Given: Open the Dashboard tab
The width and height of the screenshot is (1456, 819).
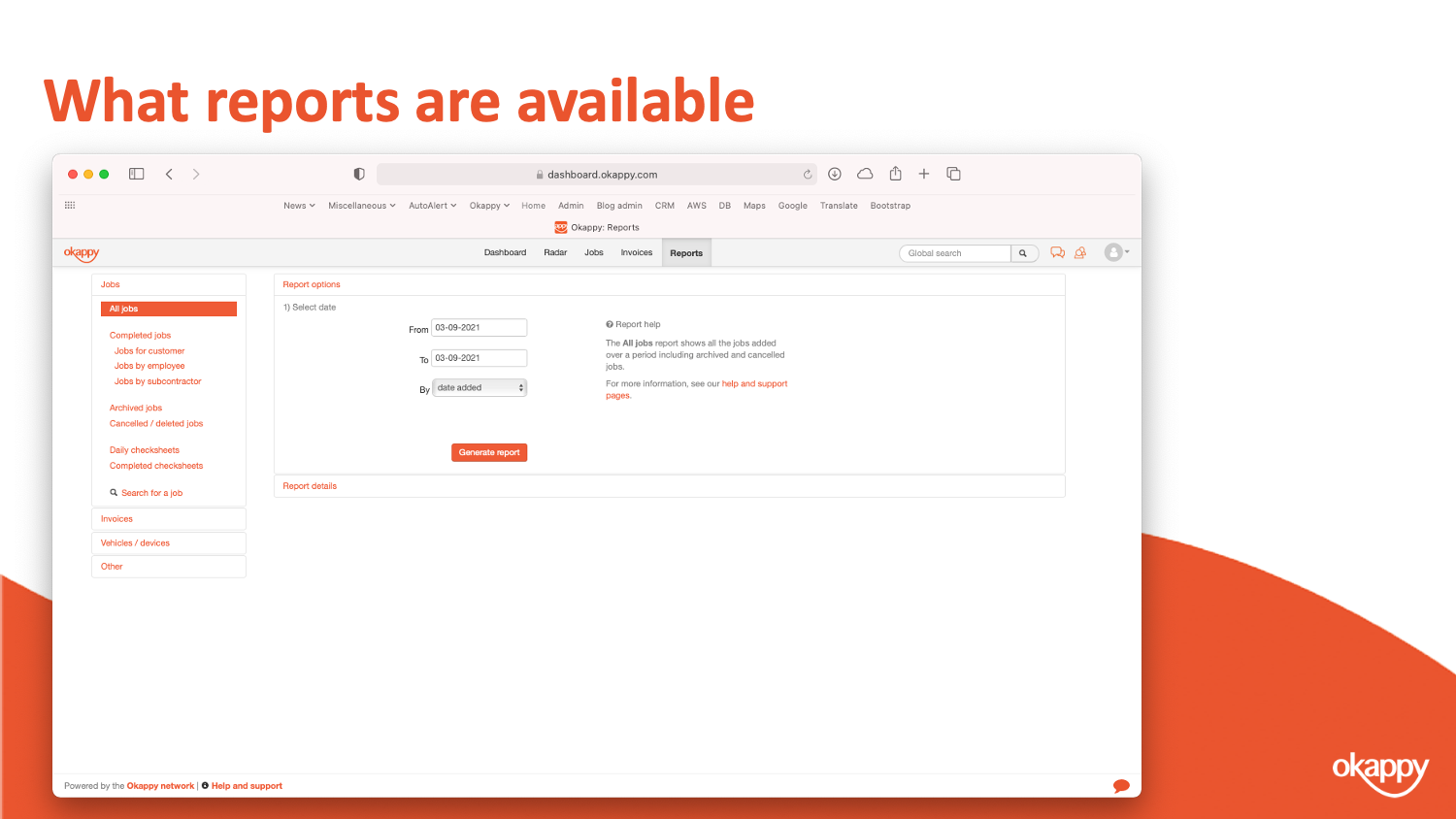Looking at the screenshot, I should 505,252.
